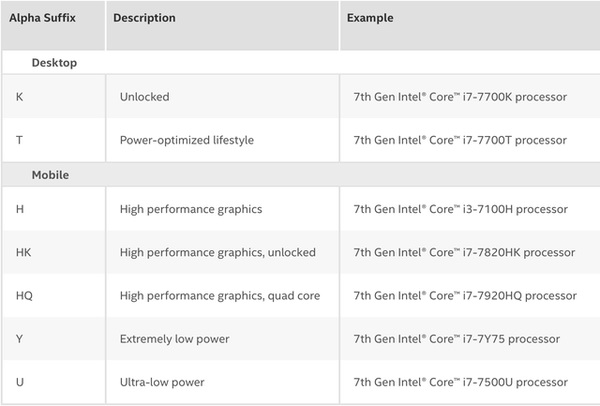
Task: Select the Core i7-7Y75 processor example
Action: pyautogui.click(x=456, y=339)
